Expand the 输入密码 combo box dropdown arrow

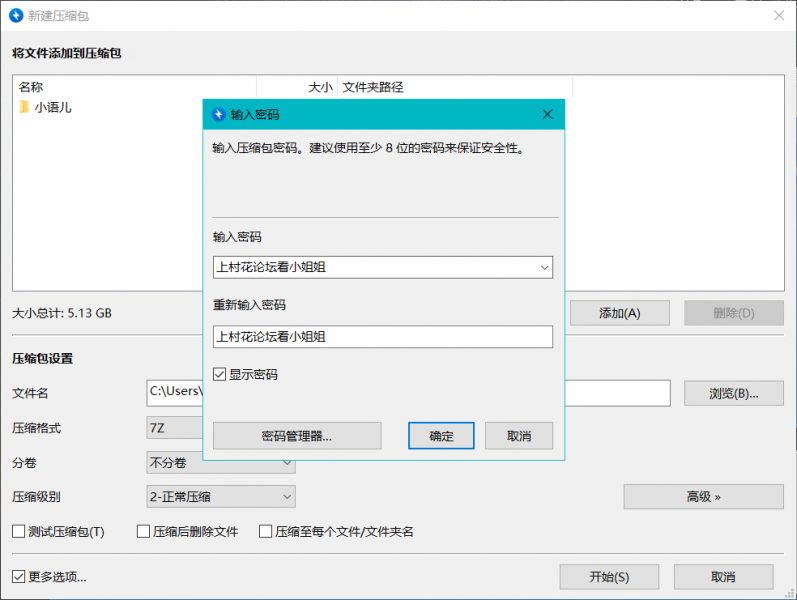coord(544,267)
